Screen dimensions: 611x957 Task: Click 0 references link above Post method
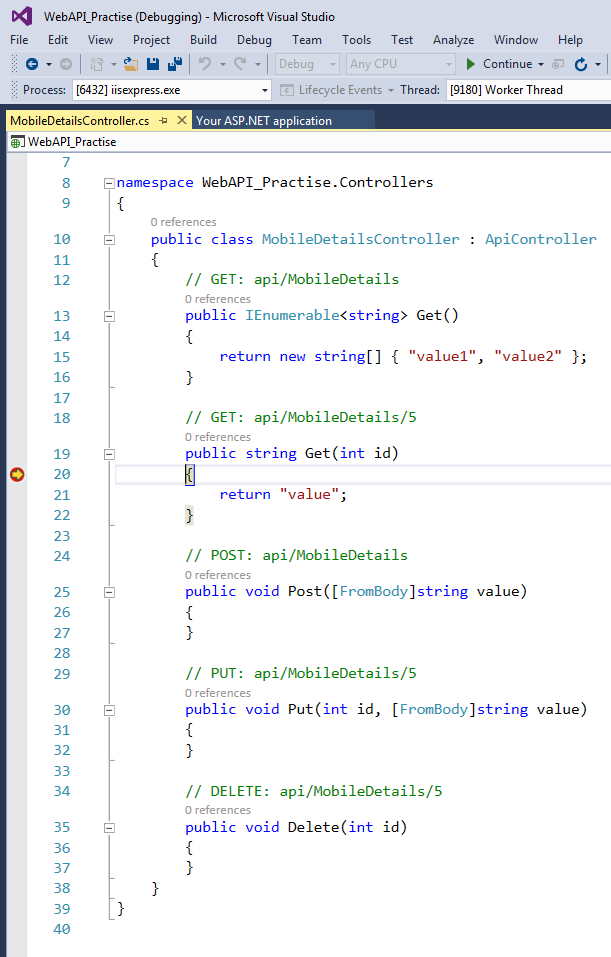(x=218, y=575)
